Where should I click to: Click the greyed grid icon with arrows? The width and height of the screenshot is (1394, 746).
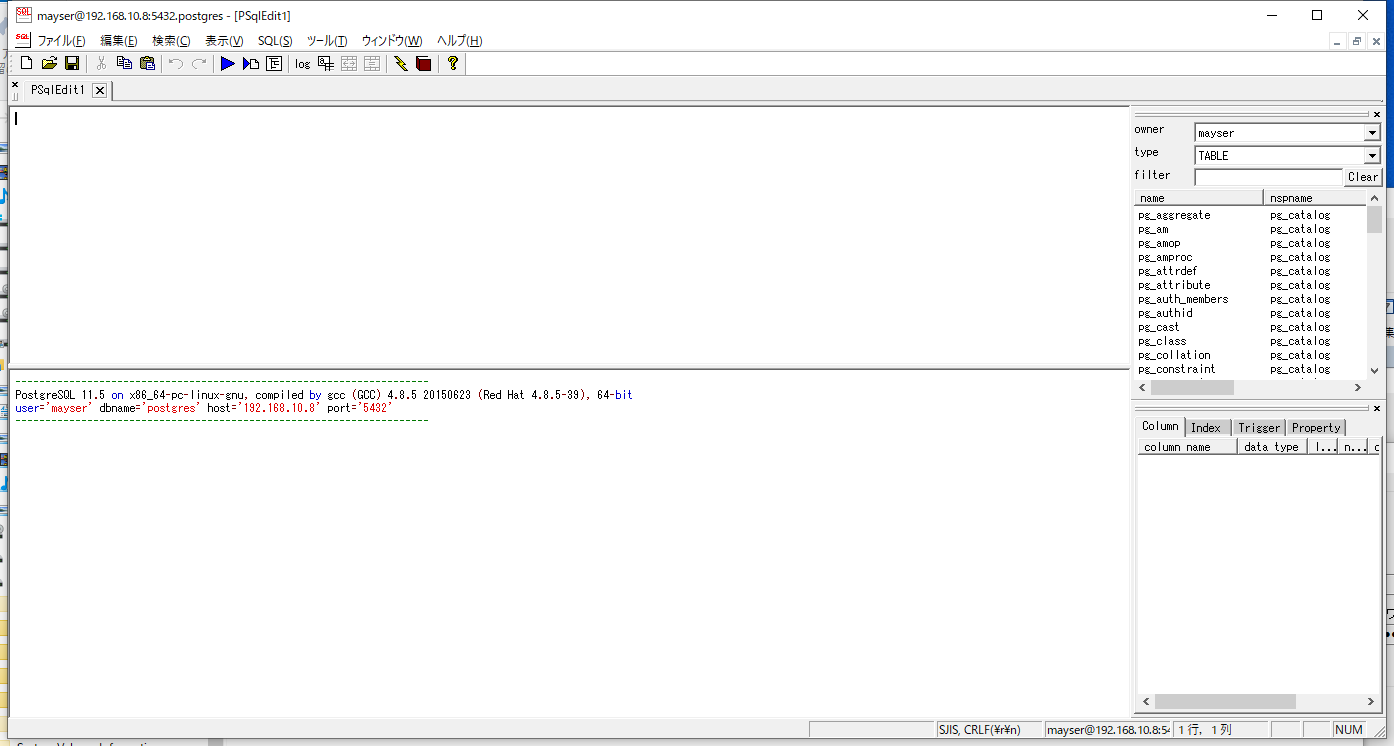(349, 63)
